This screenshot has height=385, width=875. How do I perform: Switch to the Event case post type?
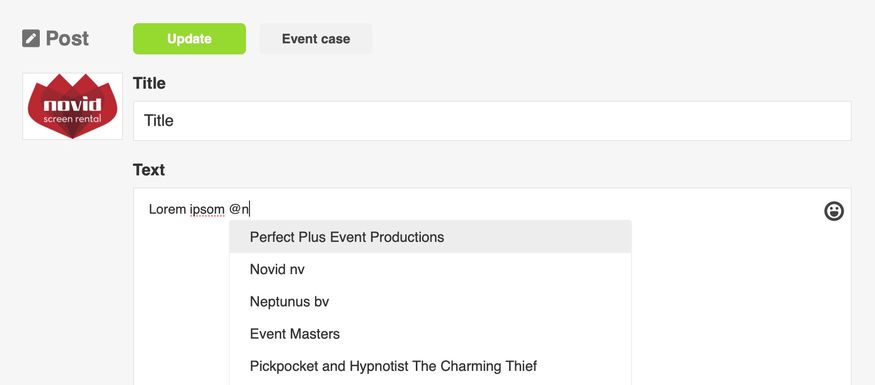coord(316,38)
